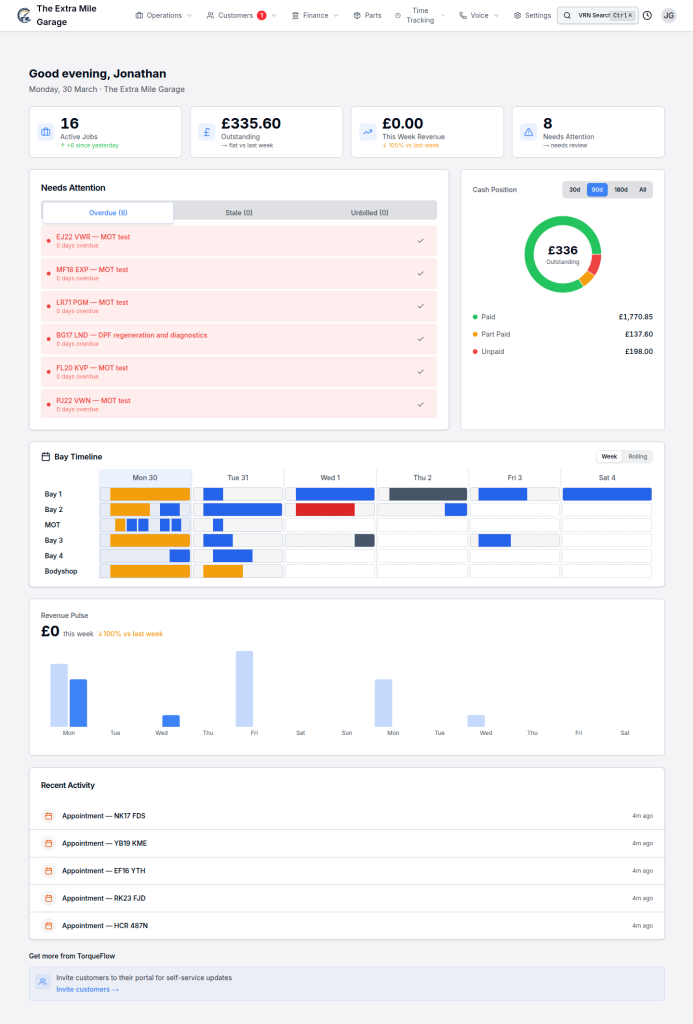Expand the Customers dropdown menu
693x1024 pixels.
(241, 16)
